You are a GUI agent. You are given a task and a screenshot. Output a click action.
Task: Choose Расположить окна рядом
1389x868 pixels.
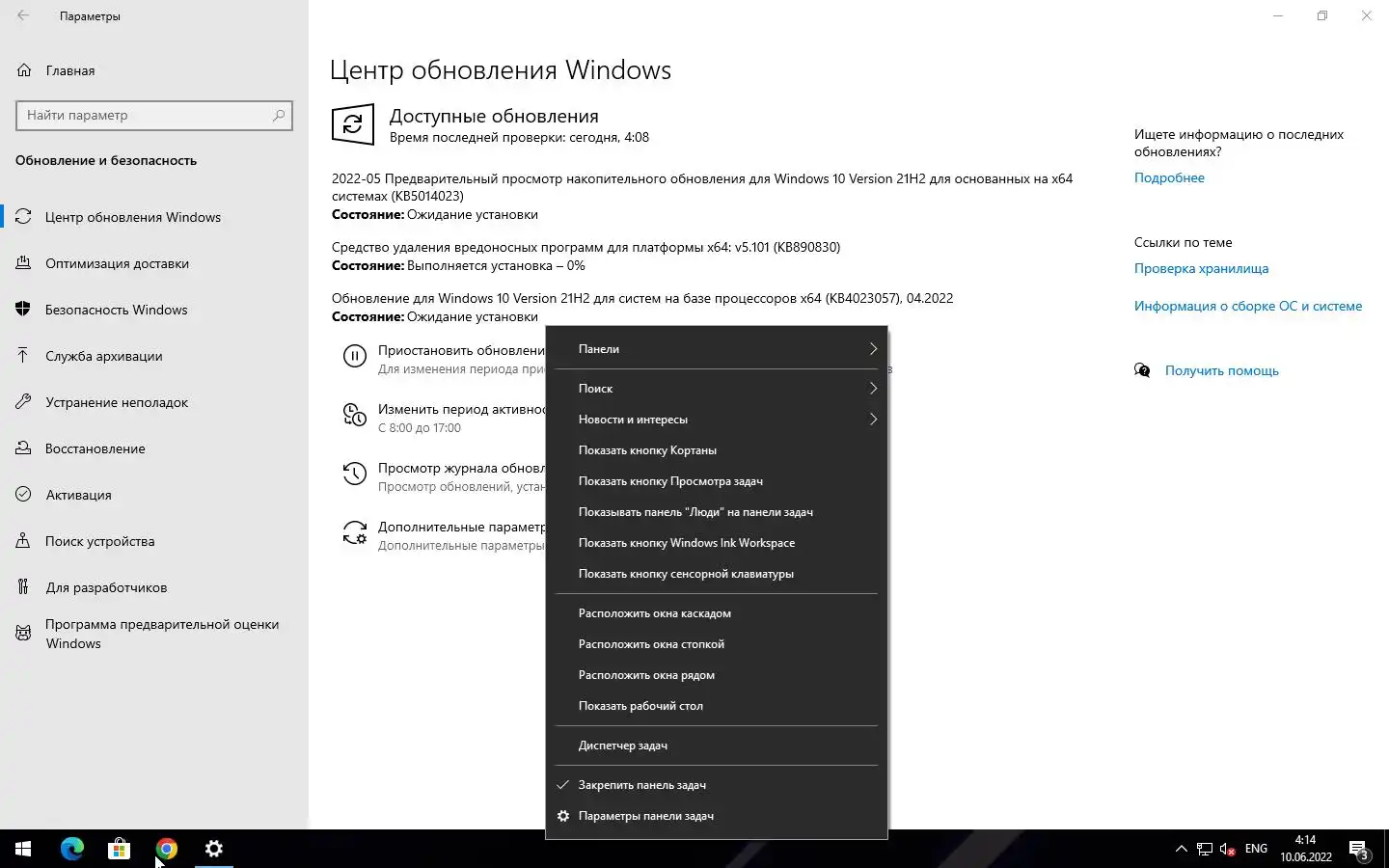(x=717, y=675)
